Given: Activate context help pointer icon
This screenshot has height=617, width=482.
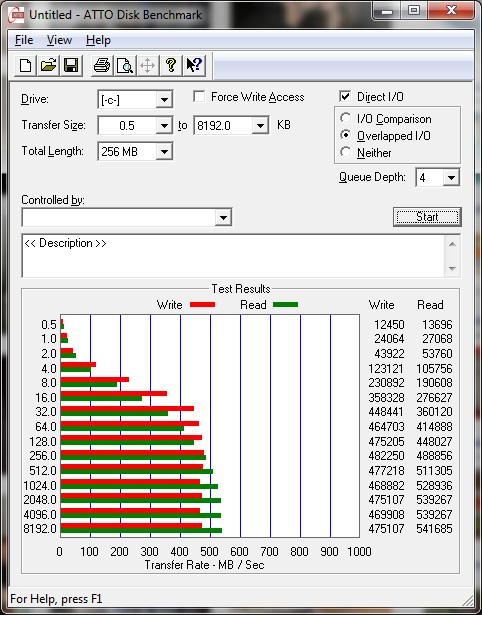Looking at the screenshot, I should point(194,65).
